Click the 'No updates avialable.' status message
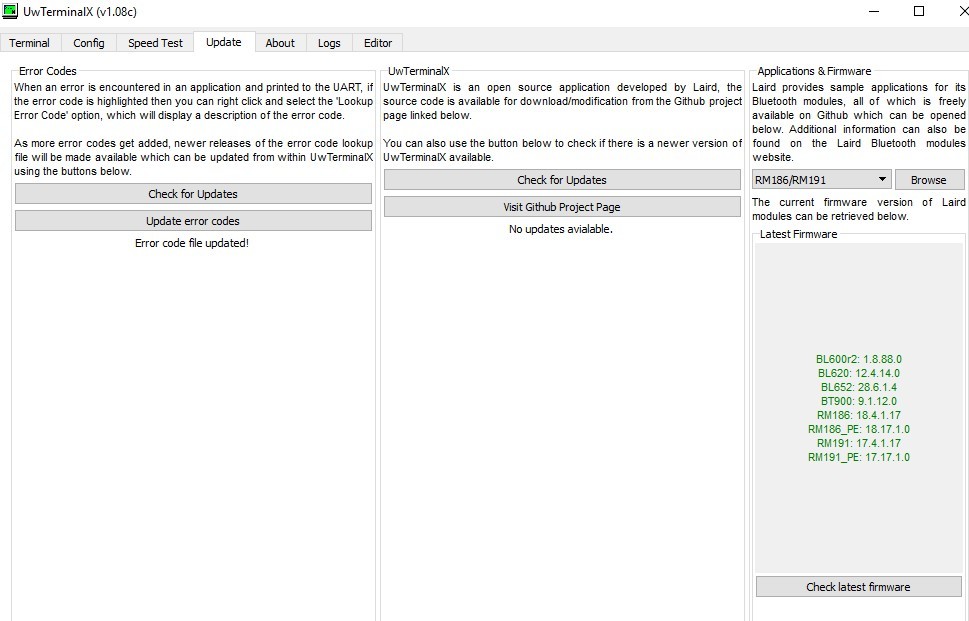The height and width of the screenshot is (621, 969). point(561,229)
